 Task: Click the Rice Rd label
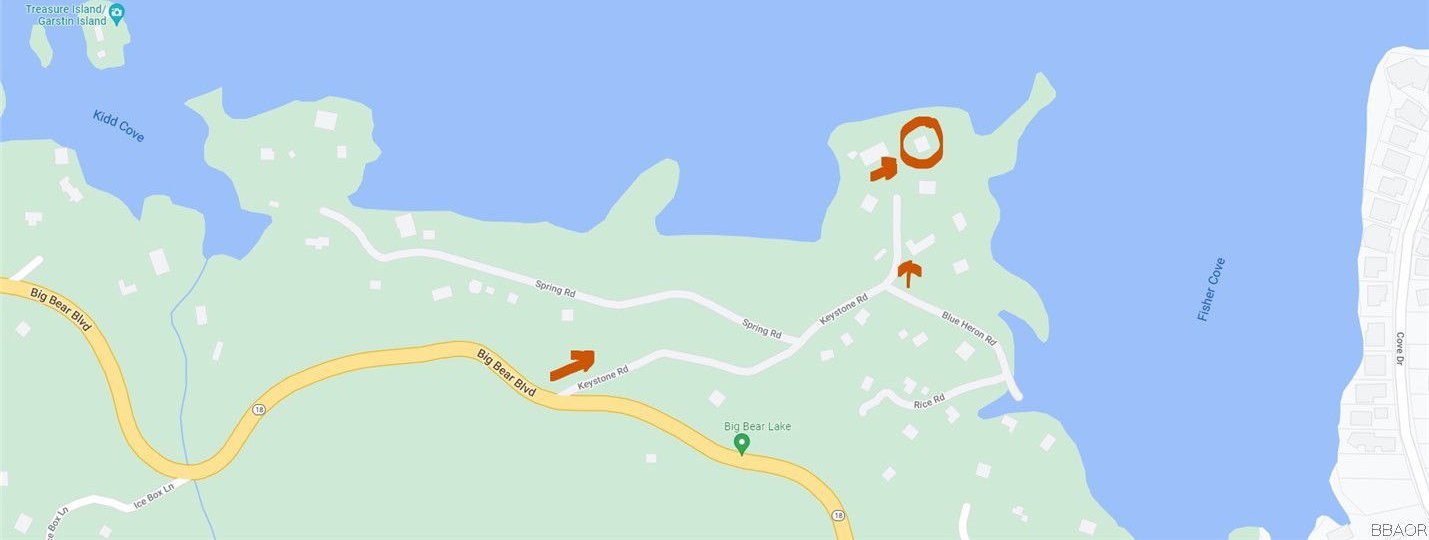929,402
